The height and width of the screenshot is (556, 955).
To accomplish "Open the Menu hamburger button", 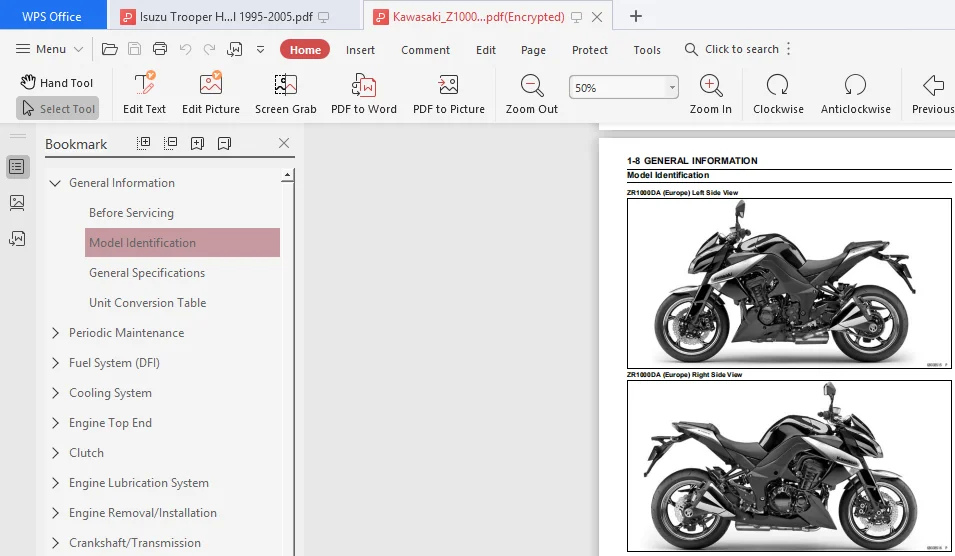I will coord(49,49).
